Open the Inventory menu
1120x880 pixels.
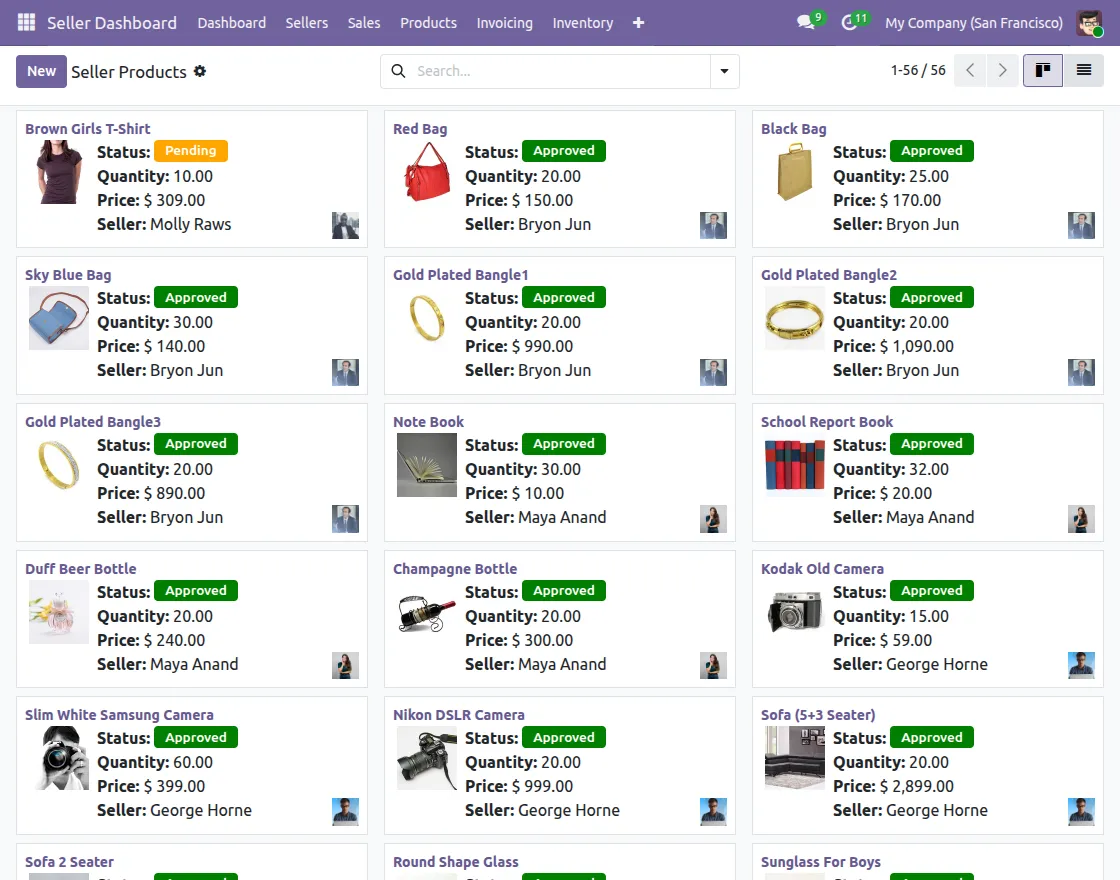[582, 23]
